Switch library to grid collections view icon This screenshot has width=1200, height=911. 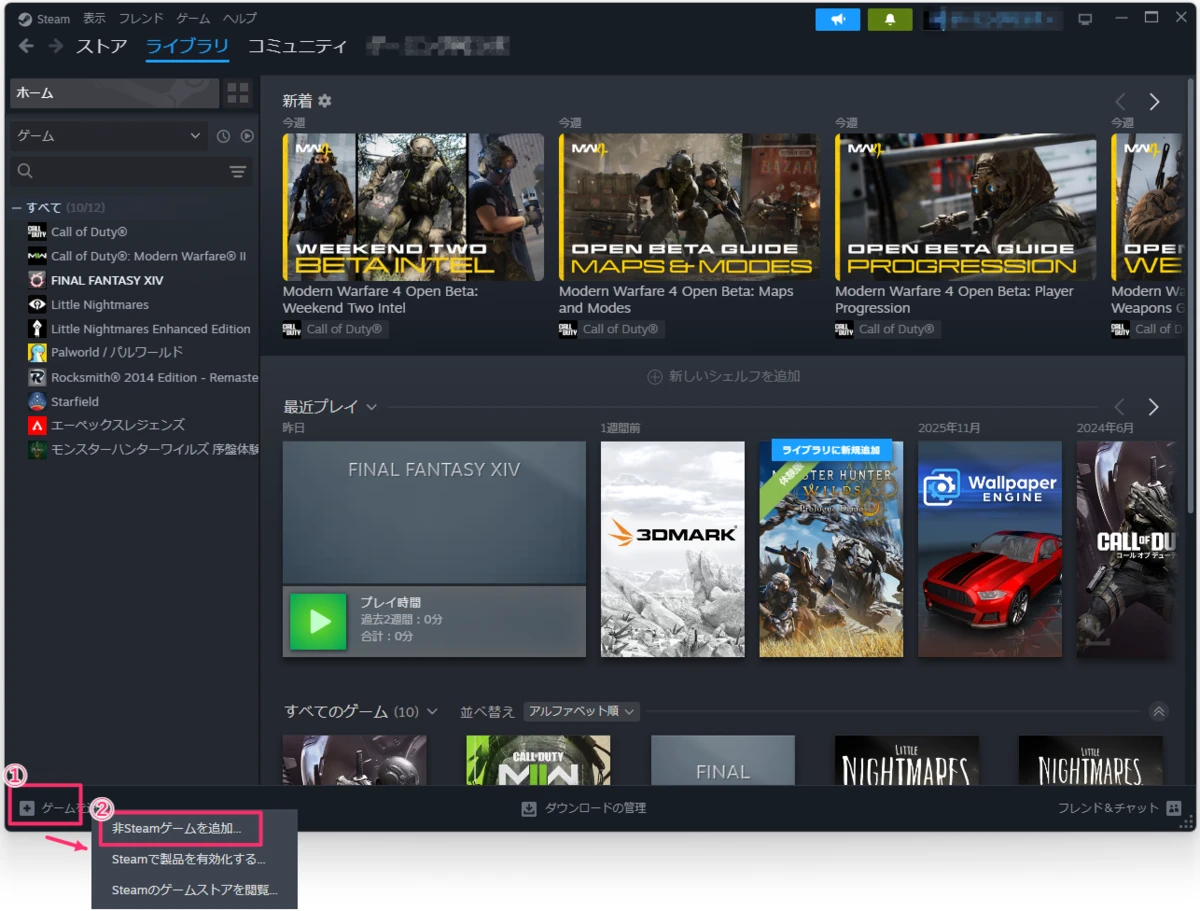click(238, 94)
